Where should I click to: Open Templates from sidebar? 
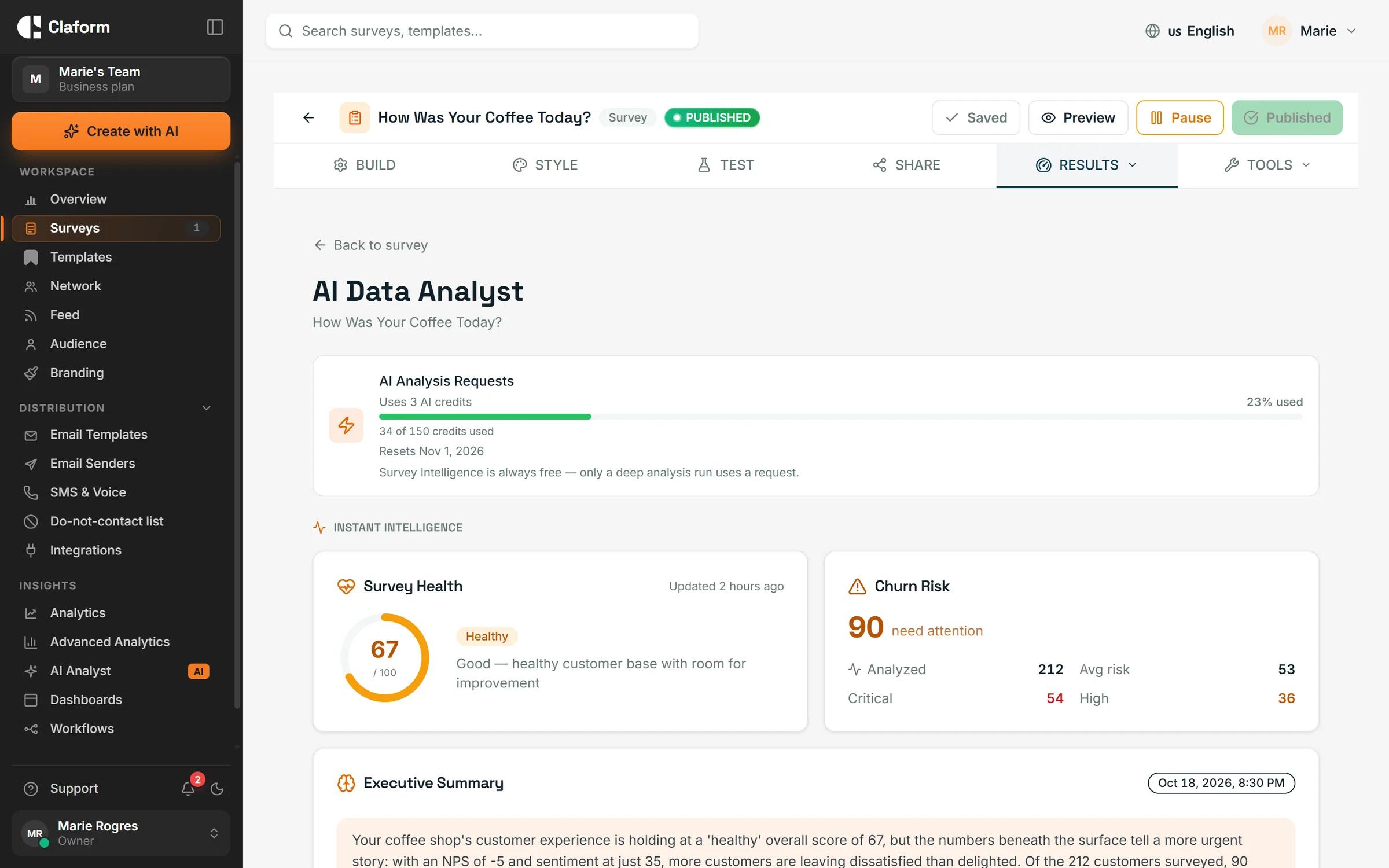(116, 257)
